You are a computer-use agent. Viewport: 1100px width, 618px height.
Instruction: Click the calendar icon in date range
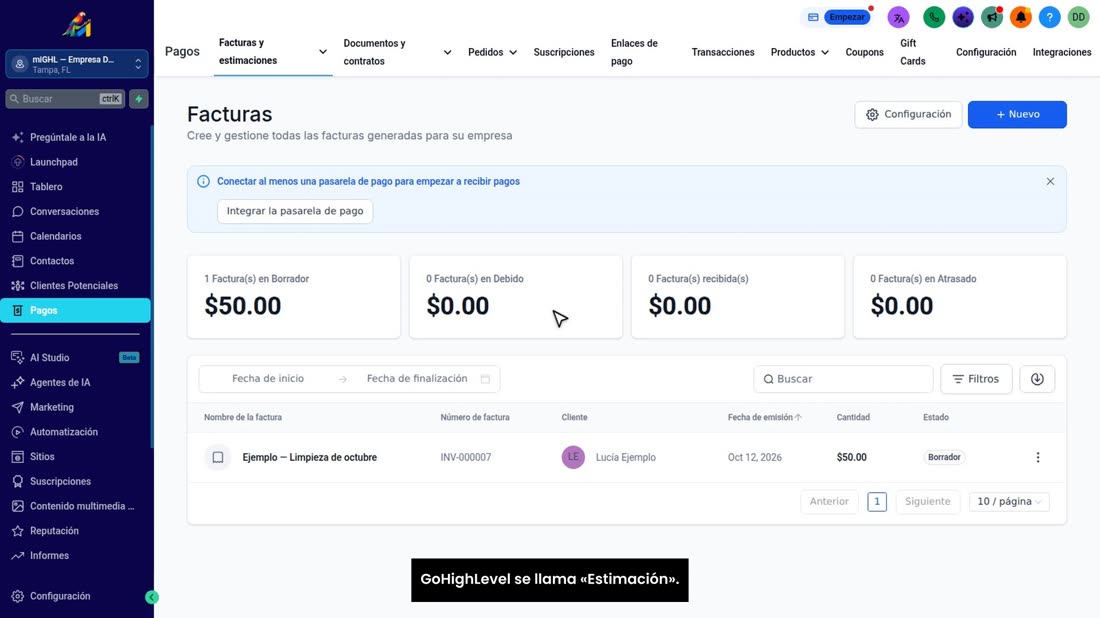click(485, 379)
